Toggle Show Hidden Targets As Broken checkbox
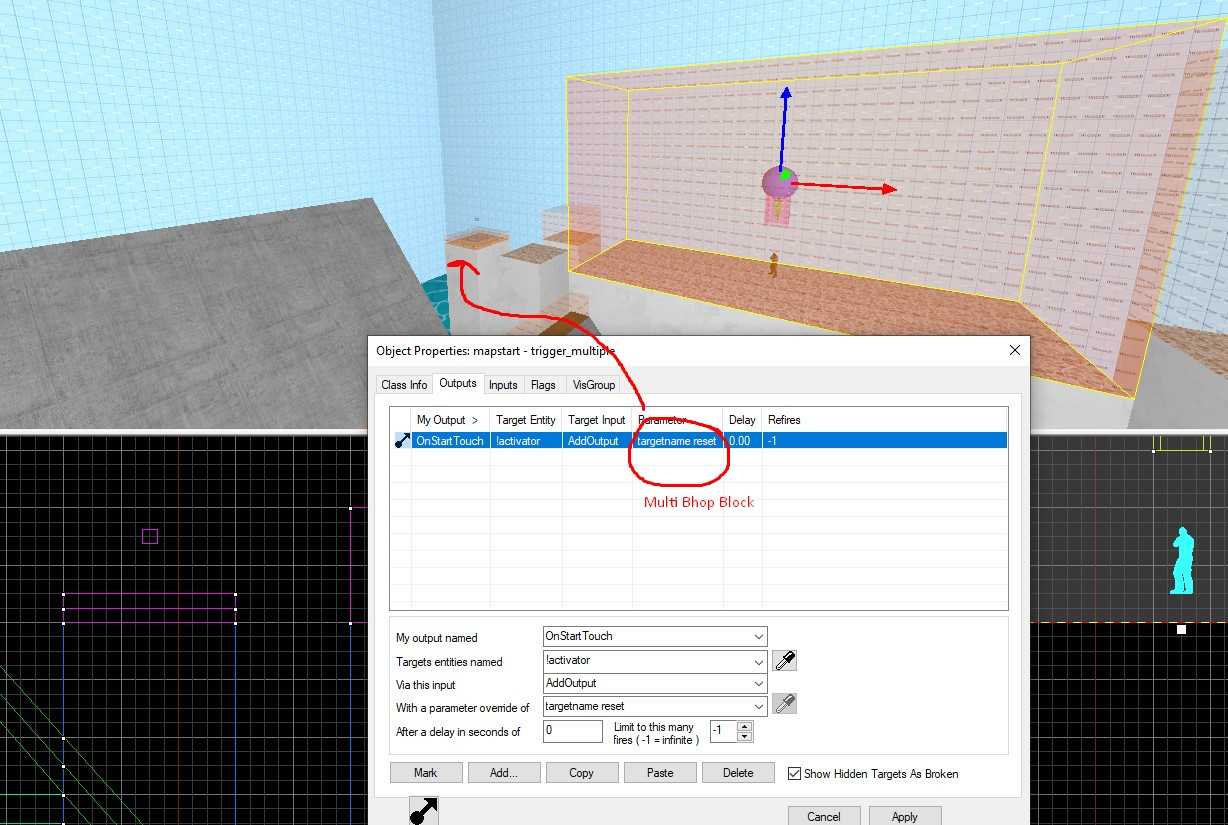Screen dimensions: 1228x825 pyautogui.click(x=794, y=773)
